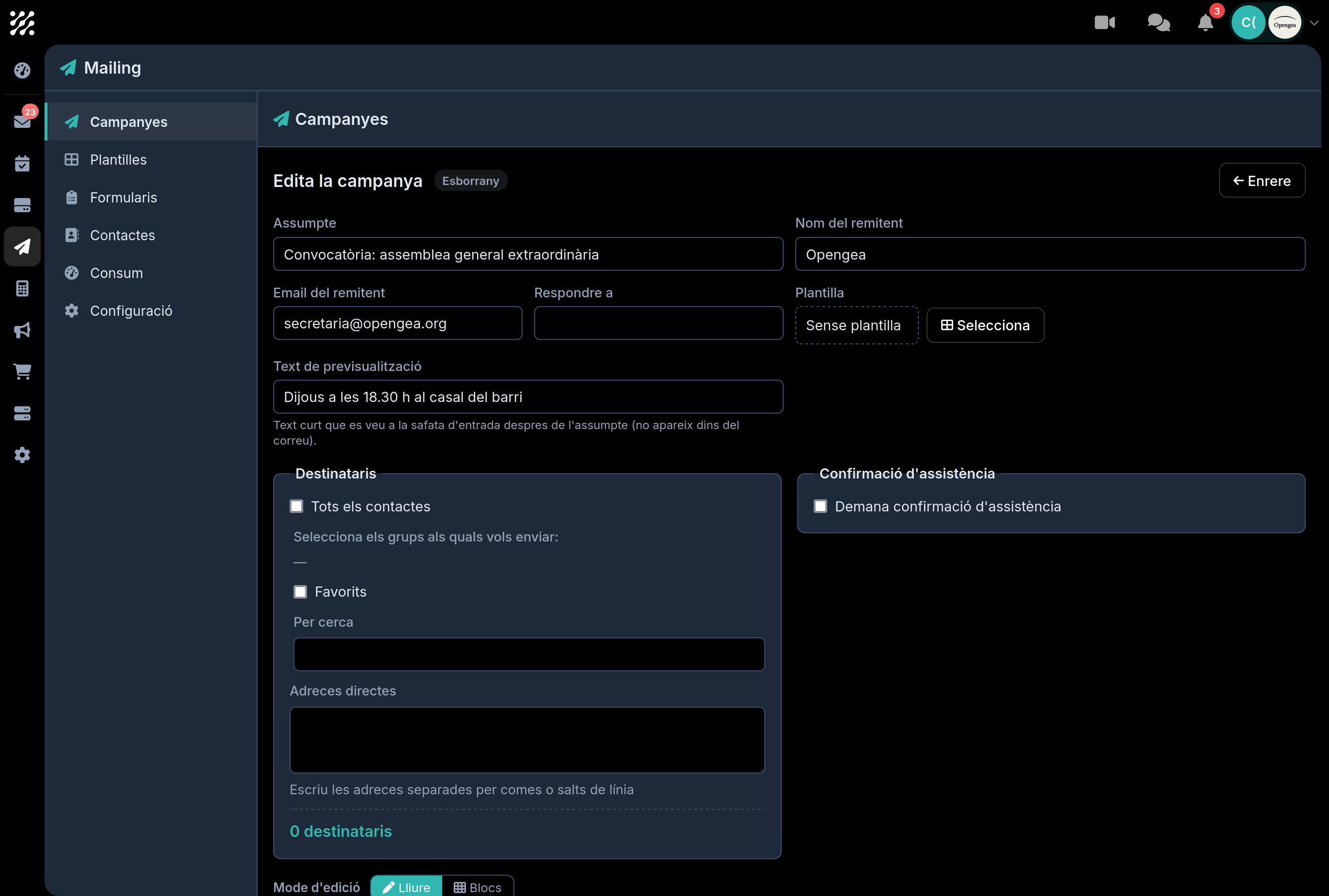1329x896 pixels.
Task: Focus the Nom del remitent field
Action: click(x=1050, y=254)
